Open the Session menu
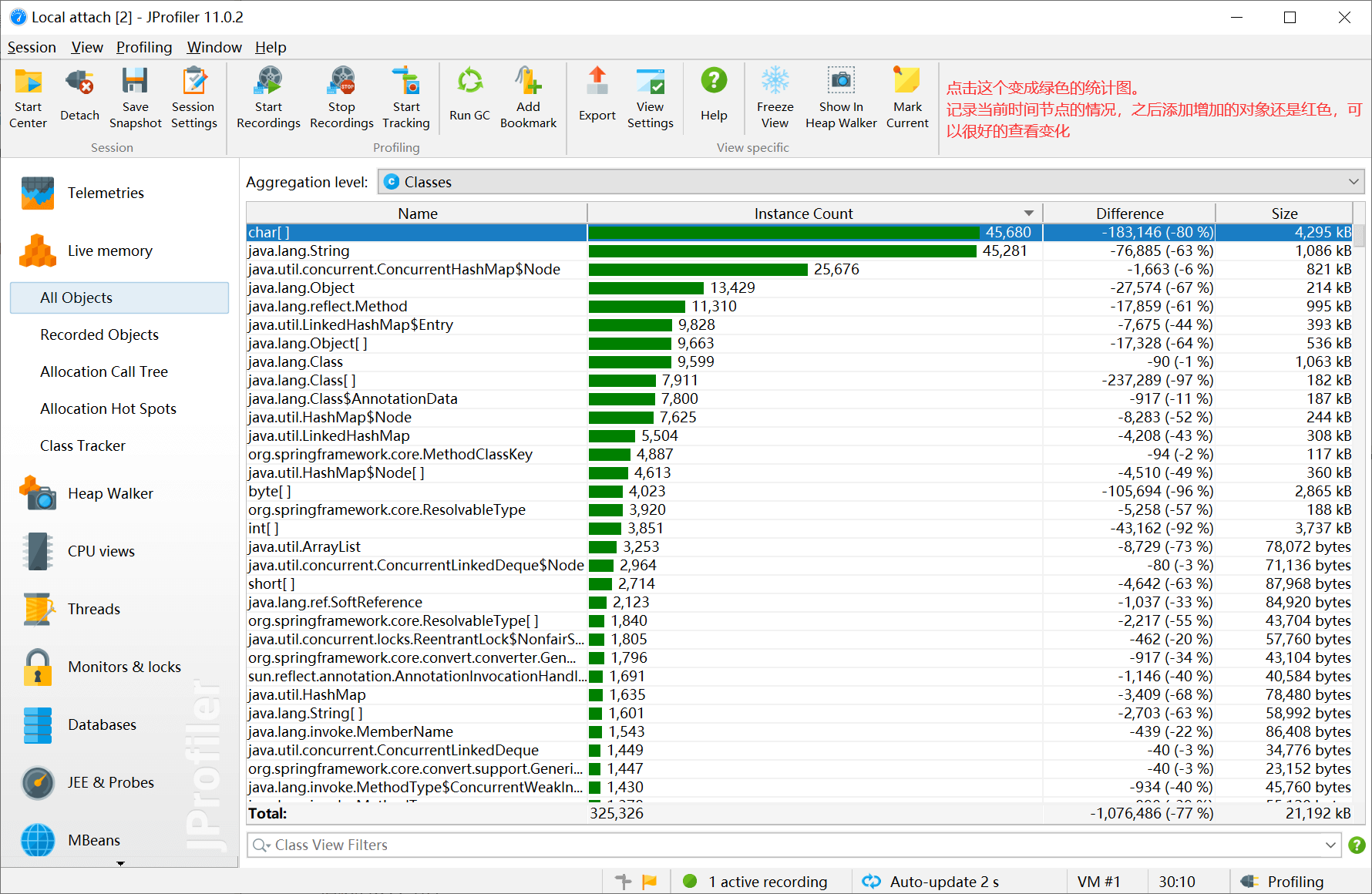Viewport: 1372px width, 894px height. tap(32, 47)
